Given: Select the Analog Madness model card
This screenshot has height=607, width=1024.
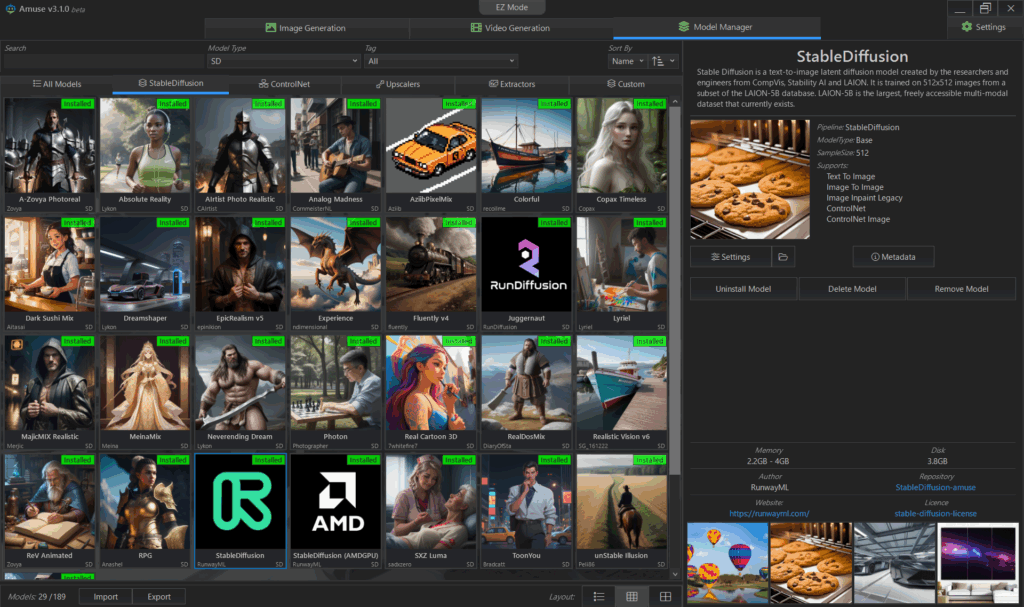Looking at the screenshot, I should pos(336,156).
